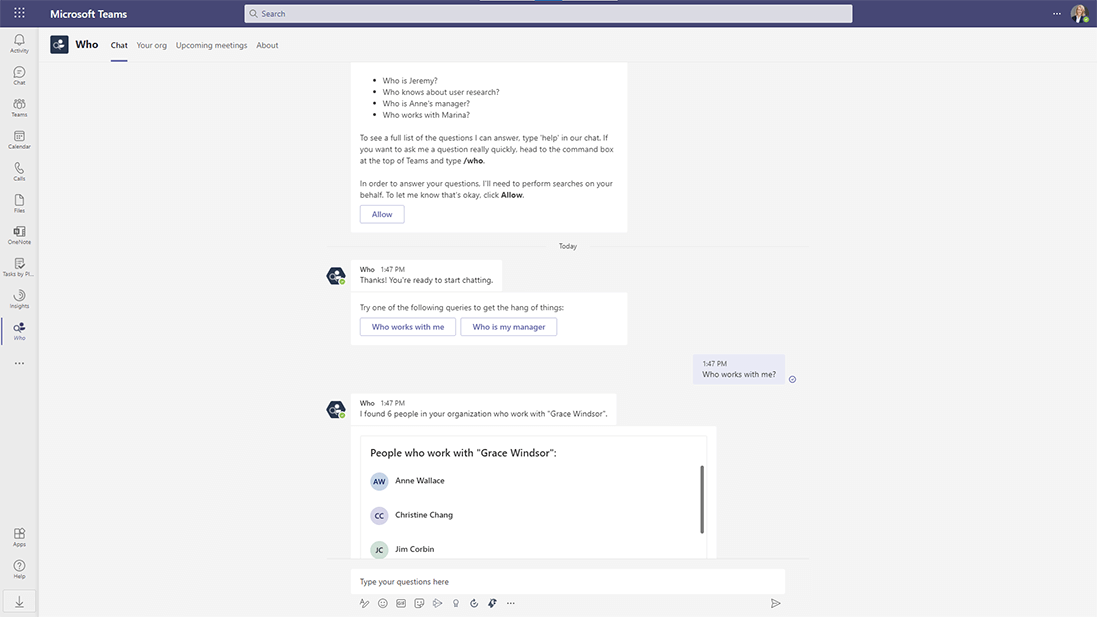
Task: Insert a GIF into the message
Action: pos(400,603)
